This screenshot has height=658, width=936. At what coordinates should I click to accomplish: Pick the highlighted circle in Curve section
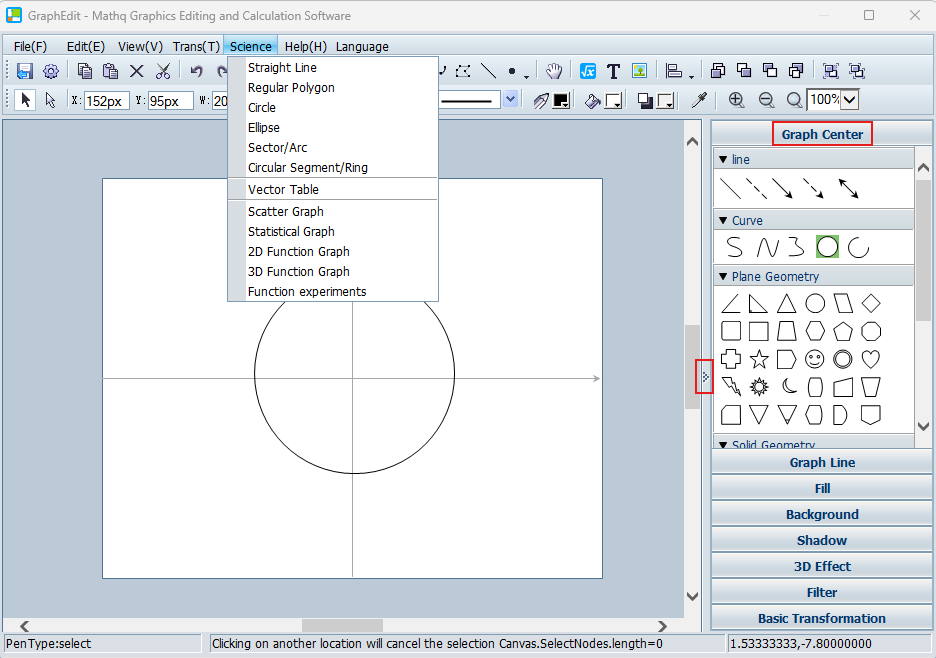tap(827, 247)
